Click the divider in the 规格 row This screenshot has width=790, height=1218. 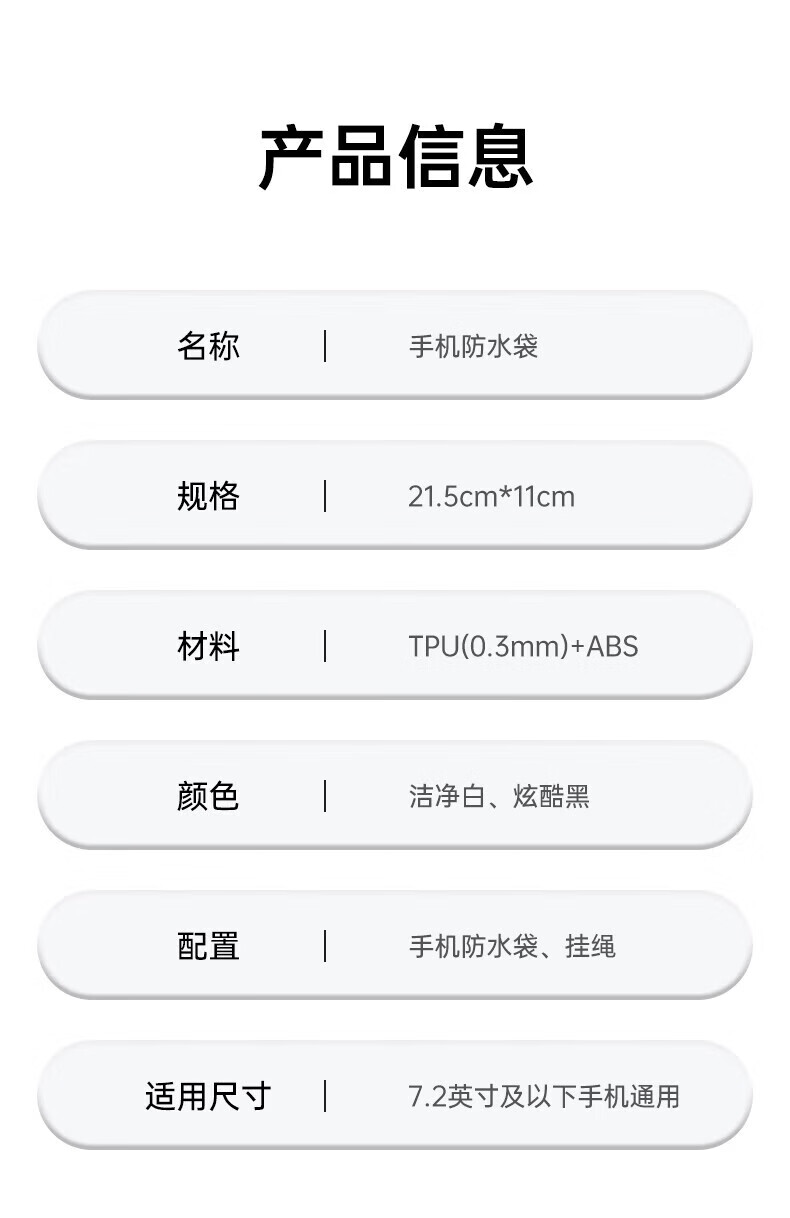tap(325, 496)
